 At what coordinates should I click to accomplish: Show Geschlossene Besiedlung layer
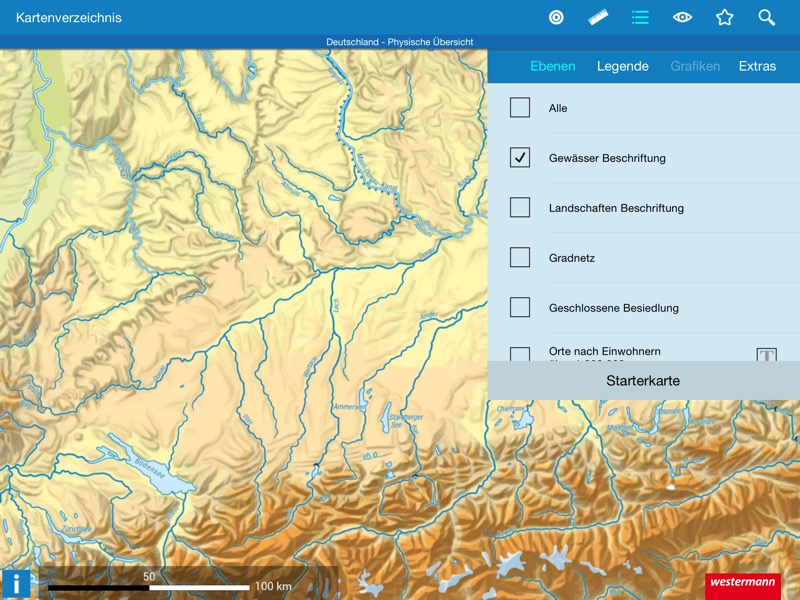[x=520, y=308]
